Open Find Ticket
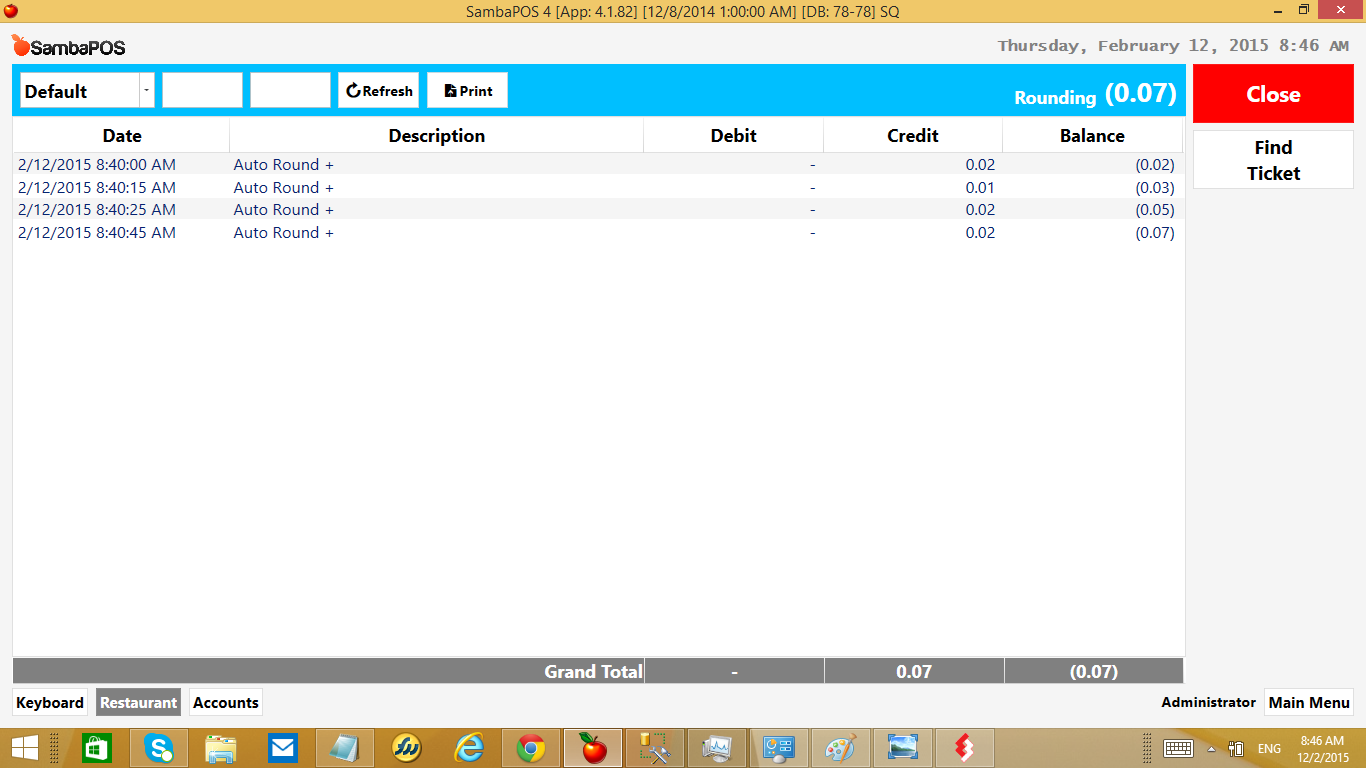1366x768 pixels. point(1272,160)
